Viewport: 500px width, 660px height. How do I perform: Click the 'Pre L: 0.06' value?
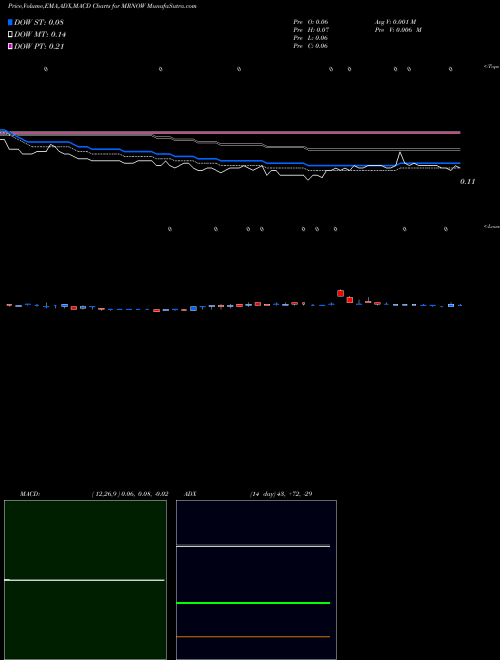click(x=311, y=38)
